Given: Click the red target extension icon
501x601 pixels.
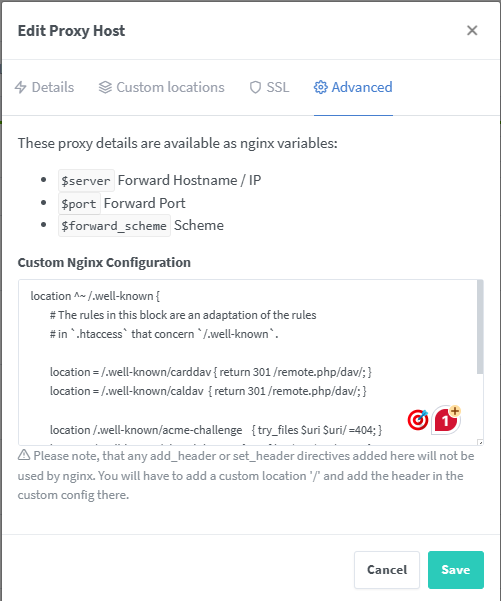Looking at the screenshot, I should tap(418, 420).
